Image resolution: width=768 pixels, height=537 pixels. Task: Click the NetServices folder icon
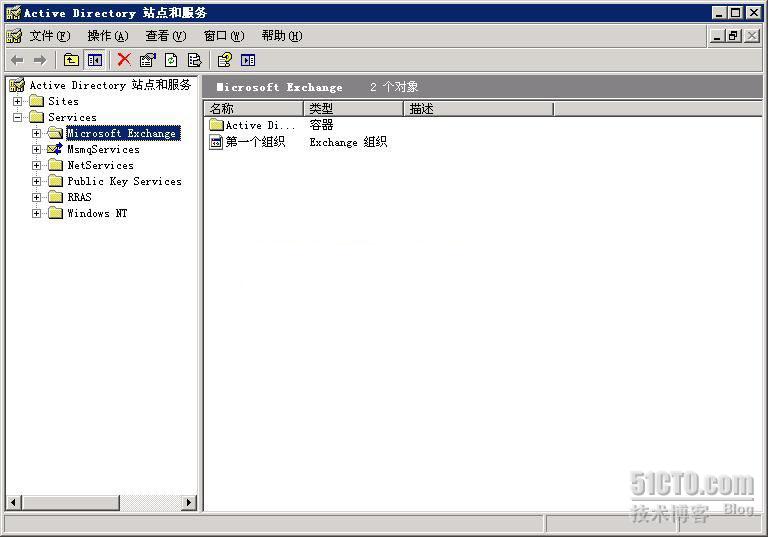pos(55,165)
